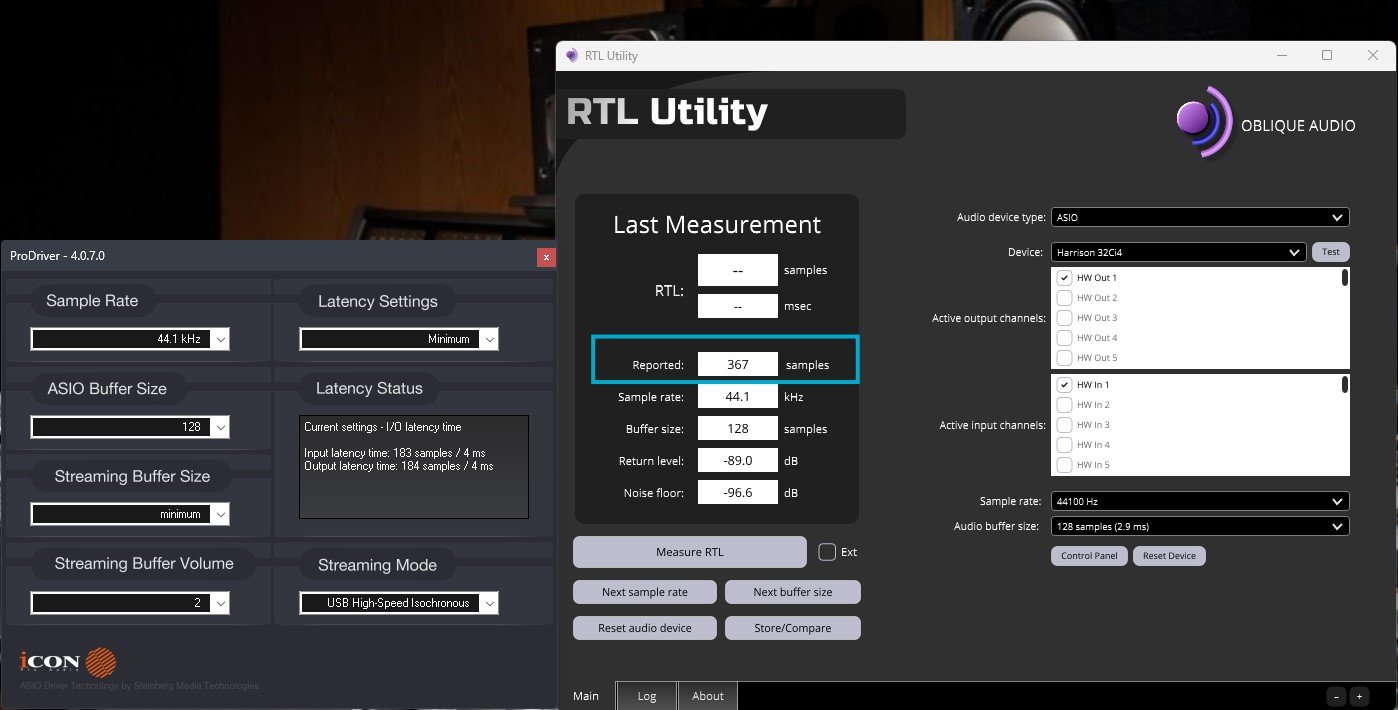Viewport: 1398px width, 710px height.
Task: Click the Next buffer size button
Action: (793, 592)
